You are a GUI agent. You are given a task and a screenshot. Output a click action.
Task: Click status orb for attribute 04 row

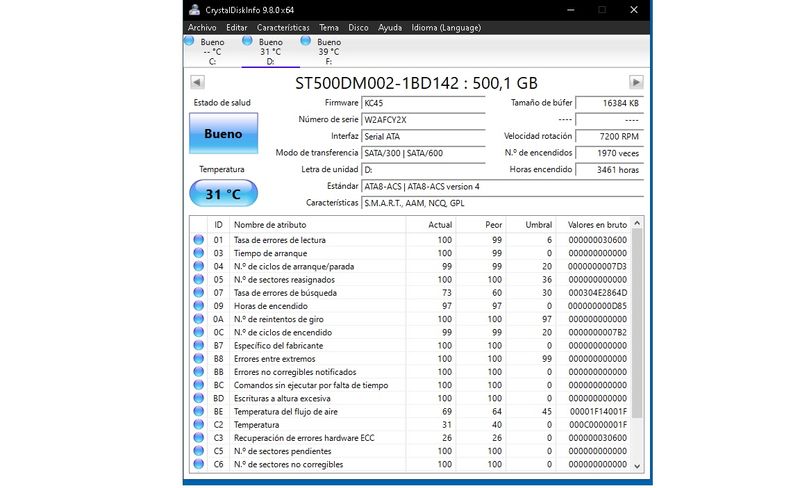tap(198, 266)
